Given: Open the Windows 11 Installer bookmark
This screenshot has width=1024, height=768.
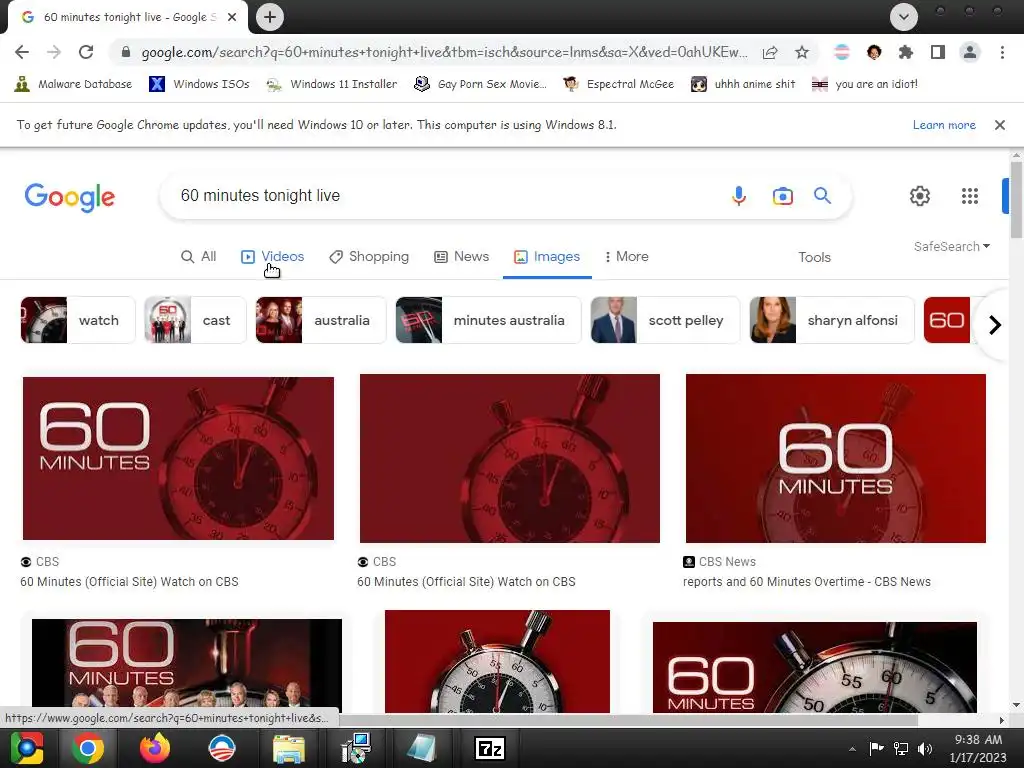Looking at the screenshot, I should [332, 84].
